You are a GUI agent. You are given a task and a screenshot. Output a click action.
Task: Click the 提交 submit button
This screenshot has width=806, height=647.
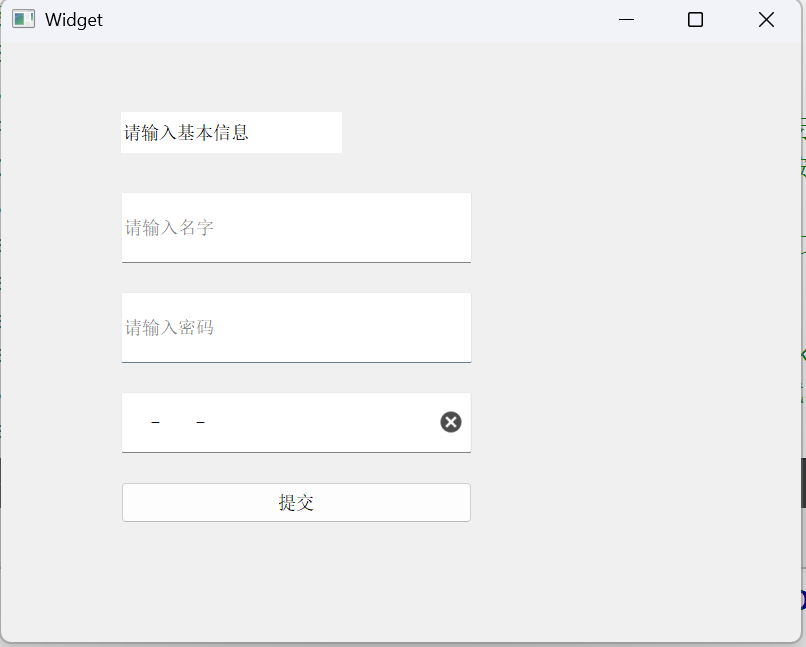pos(296,502)
